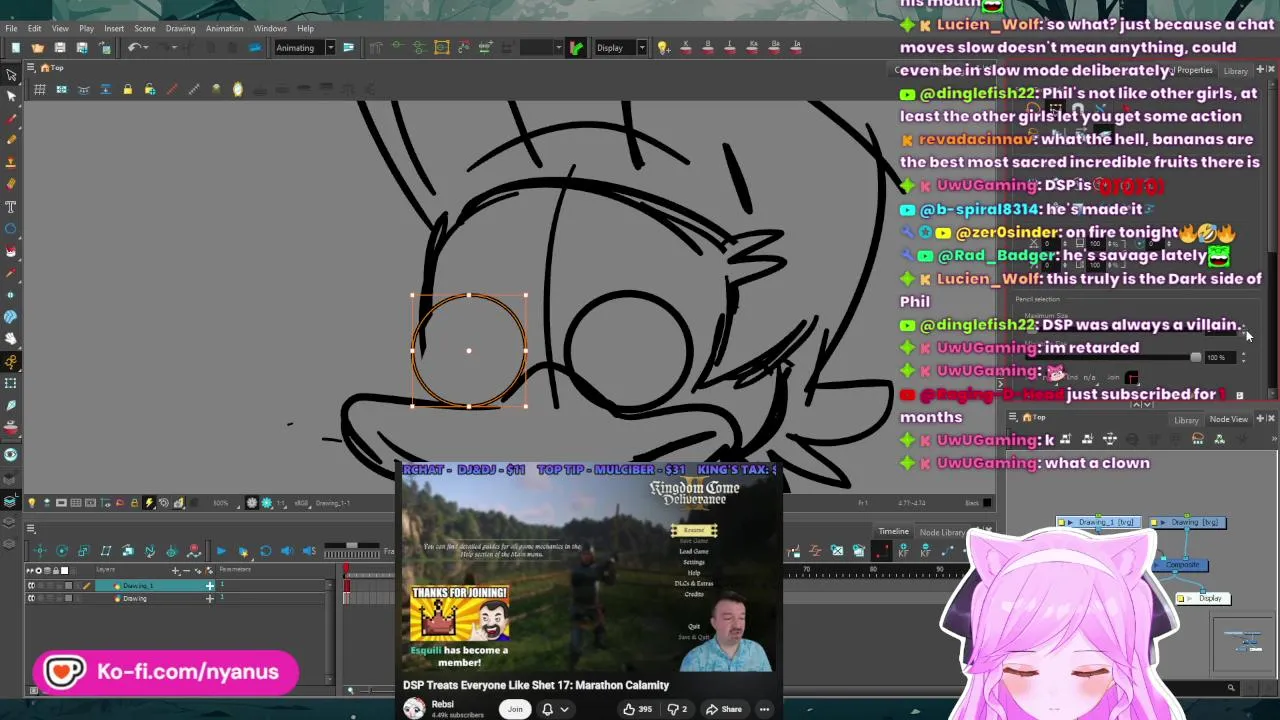
Task: Open the Windows menu
Action: [270, 28]
